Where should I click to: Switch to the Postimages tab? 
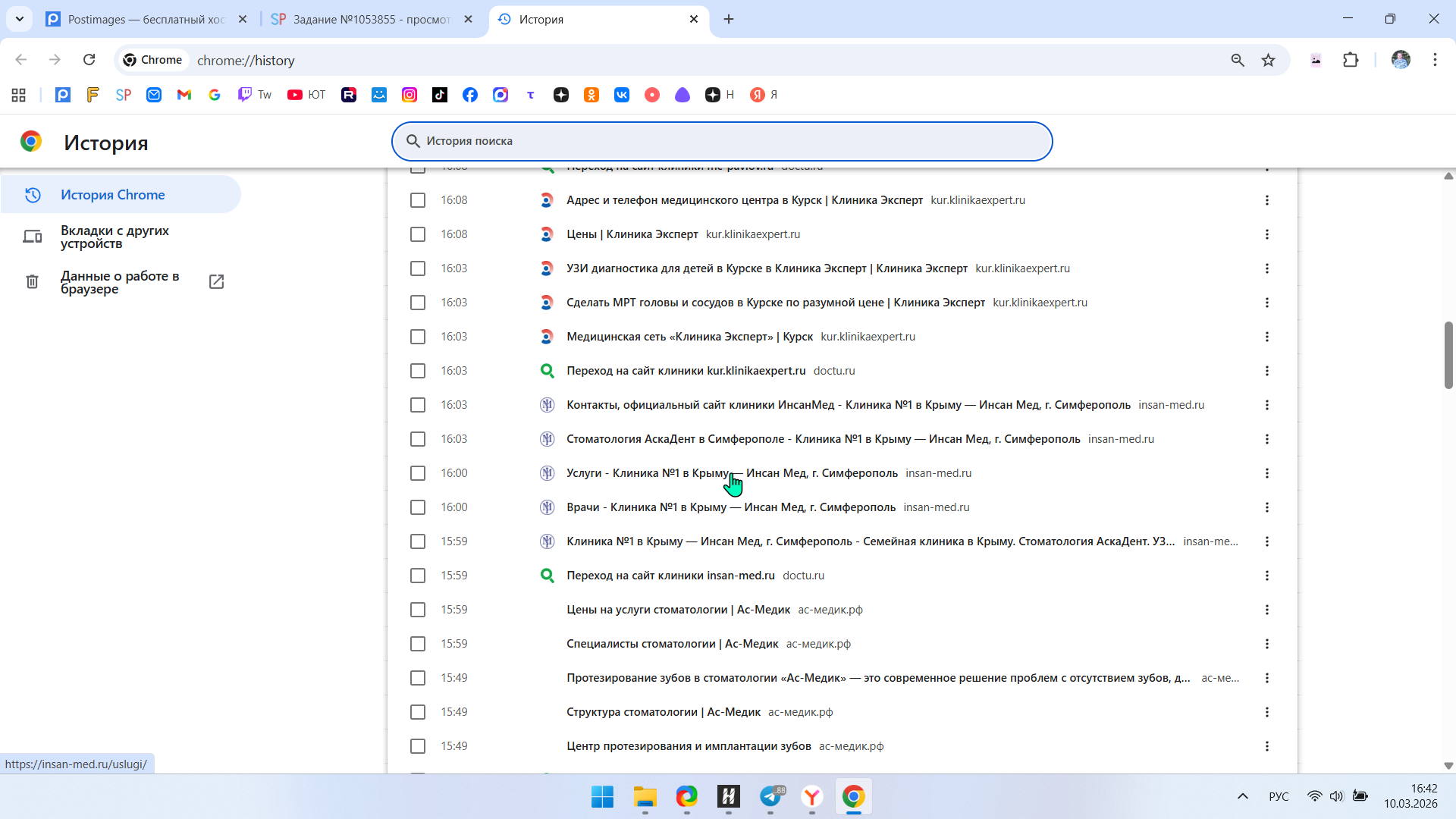146,19
